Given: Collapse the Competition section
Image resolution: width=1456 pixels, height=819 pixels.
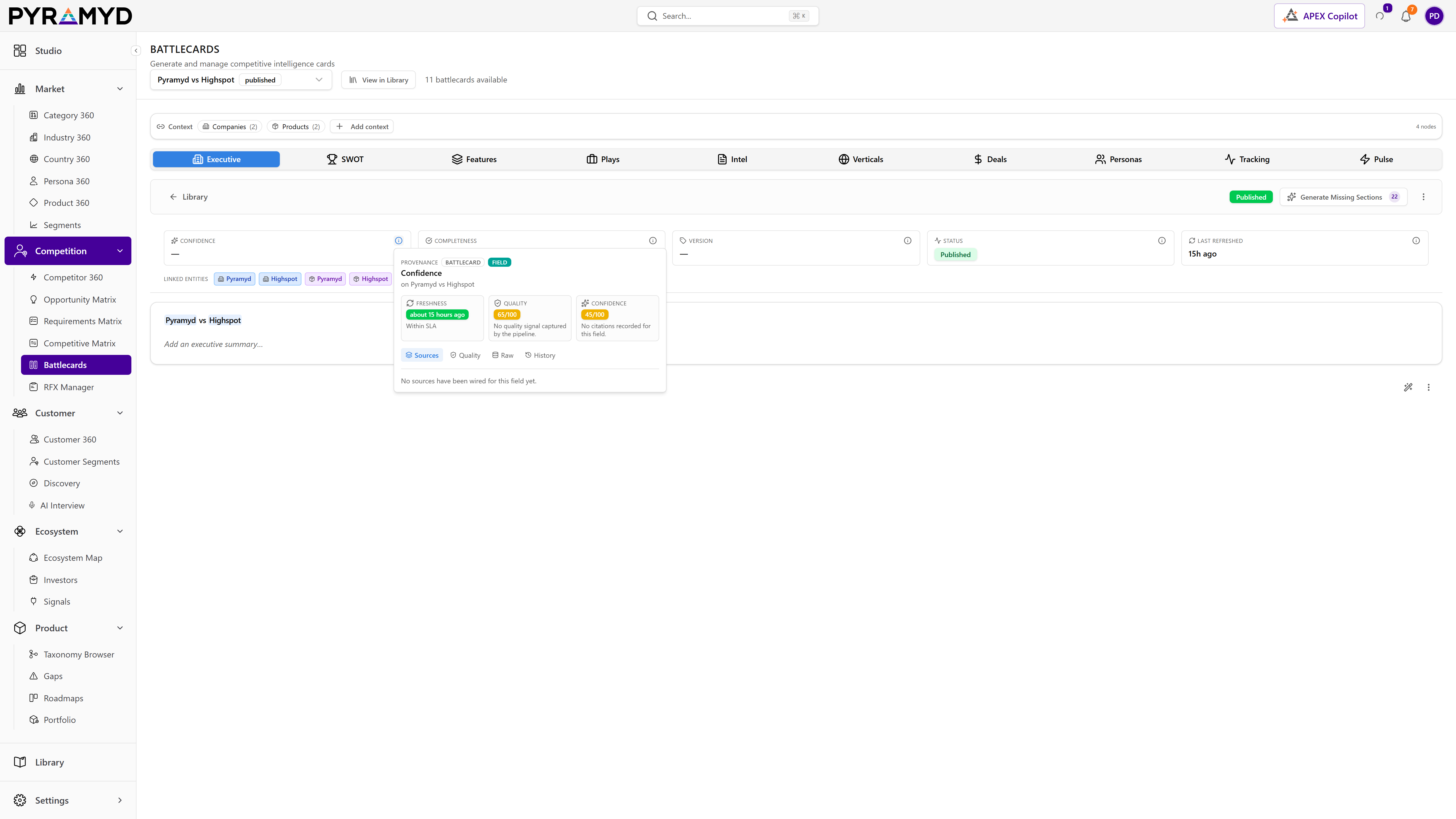Looking at the screenshot, I should pos(120,251).
